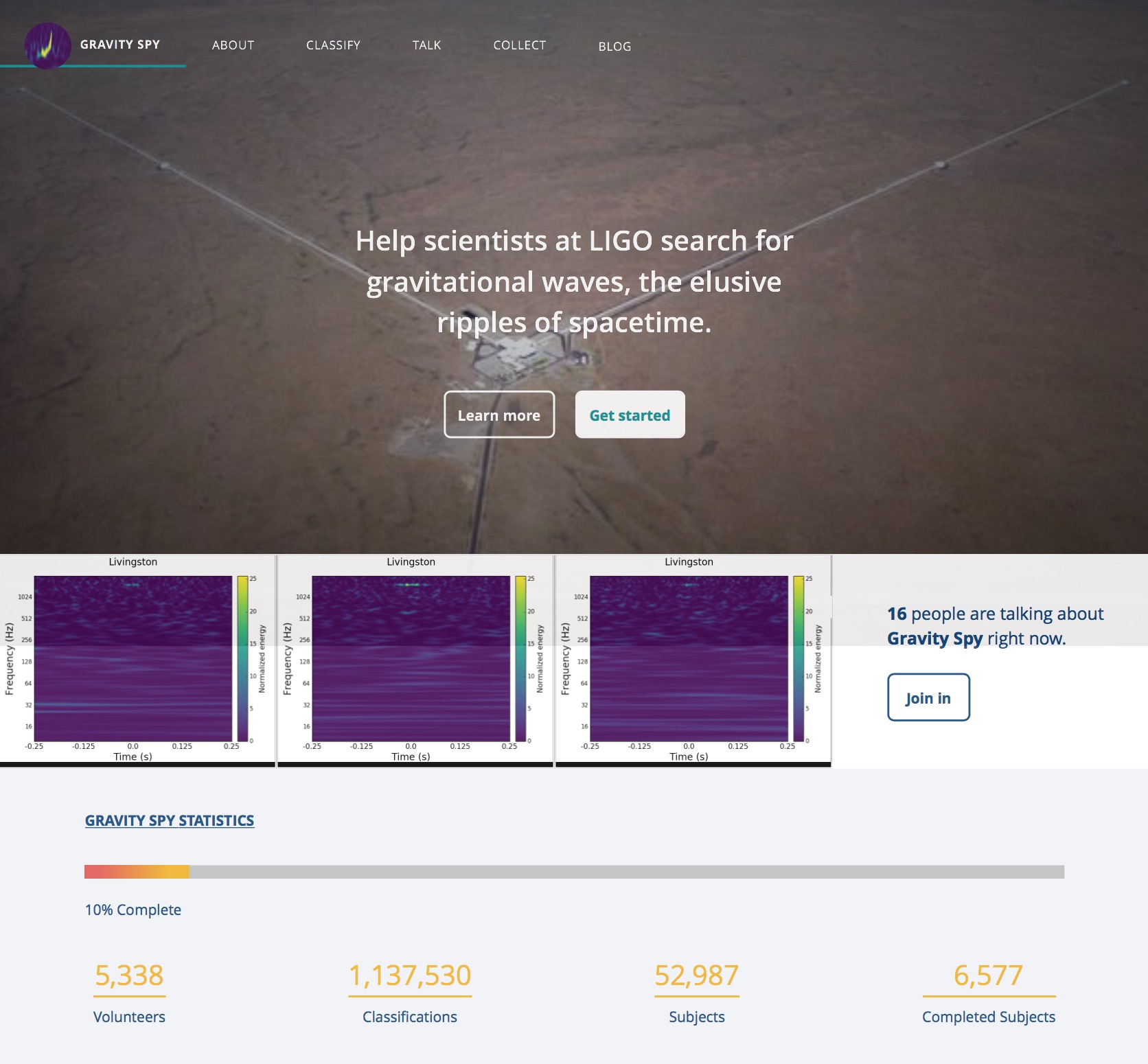Open the ABOUT menu item
Viewport: 1148px width, 1064px height.
click(233, 45)
